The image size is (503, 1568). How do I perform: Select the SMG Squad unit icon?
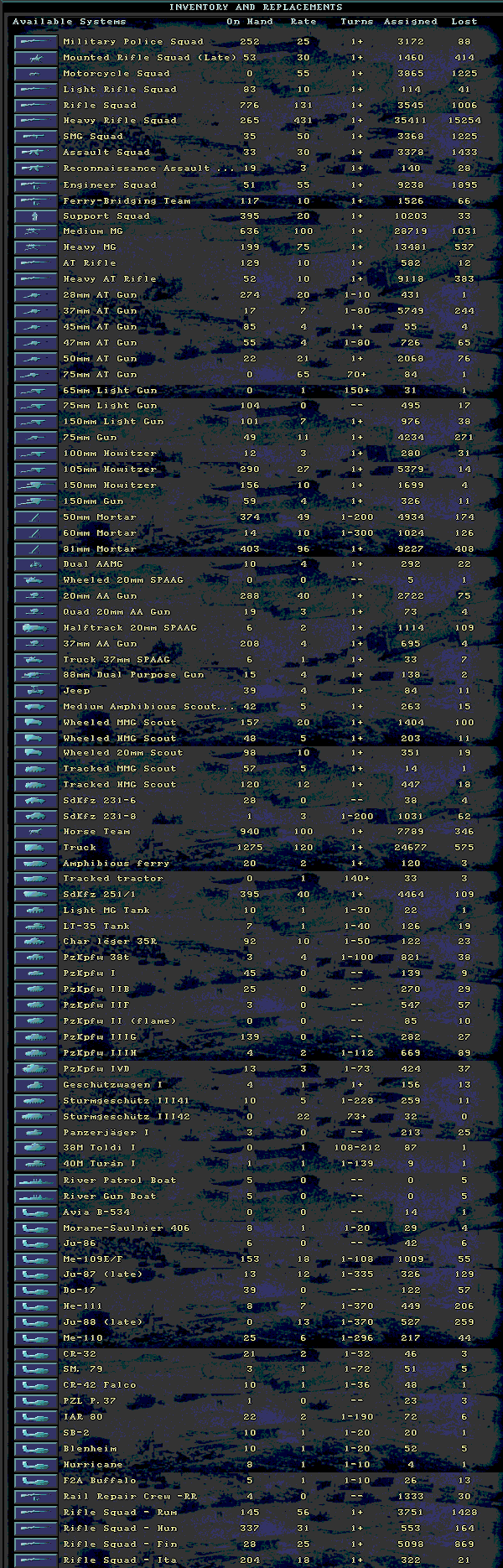pyautogui.click(x=36, y=136)
